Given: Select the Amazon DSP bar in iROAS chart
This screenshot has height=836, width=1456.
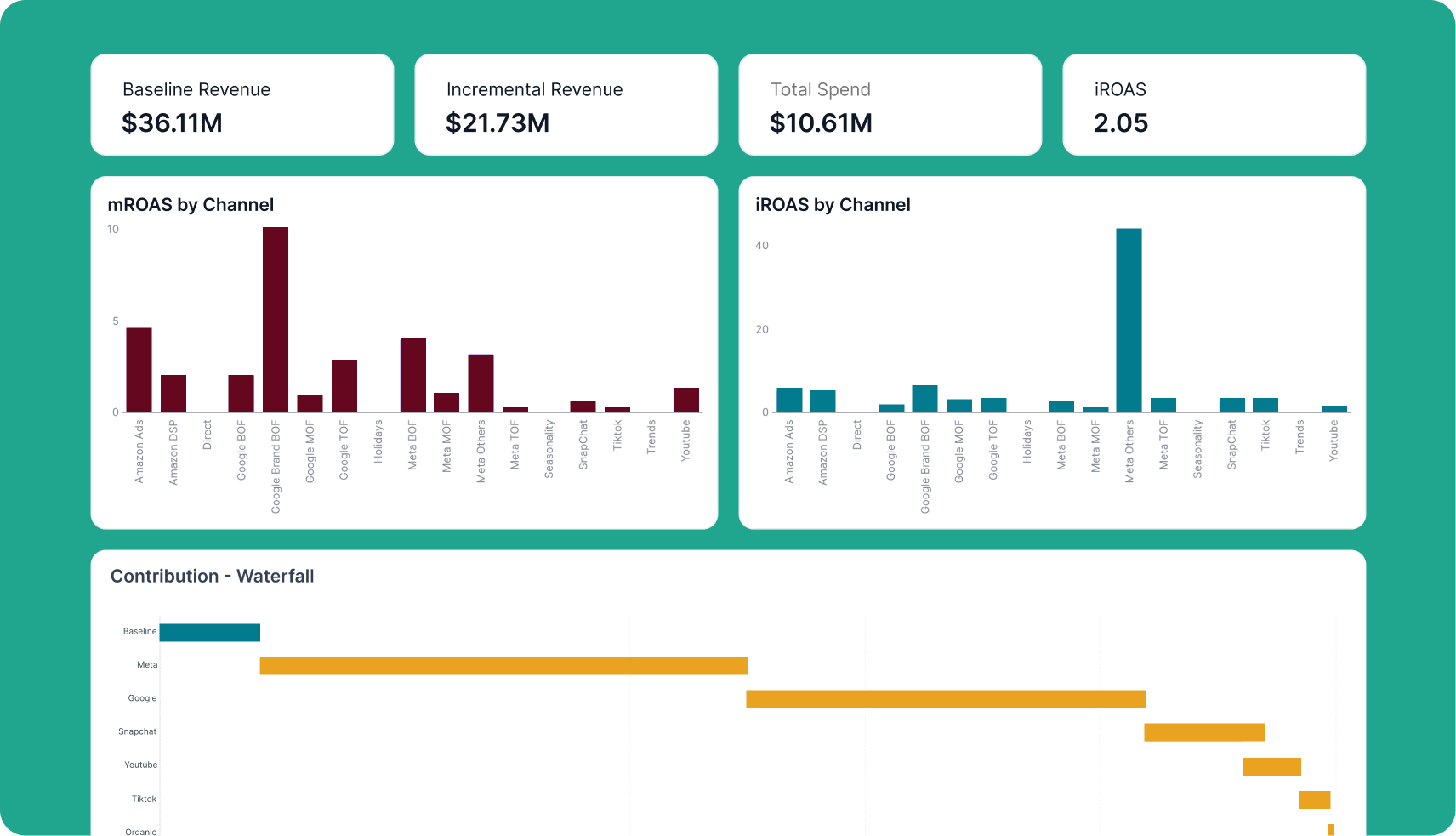Looking at the screenshot, I should point(822,401).
